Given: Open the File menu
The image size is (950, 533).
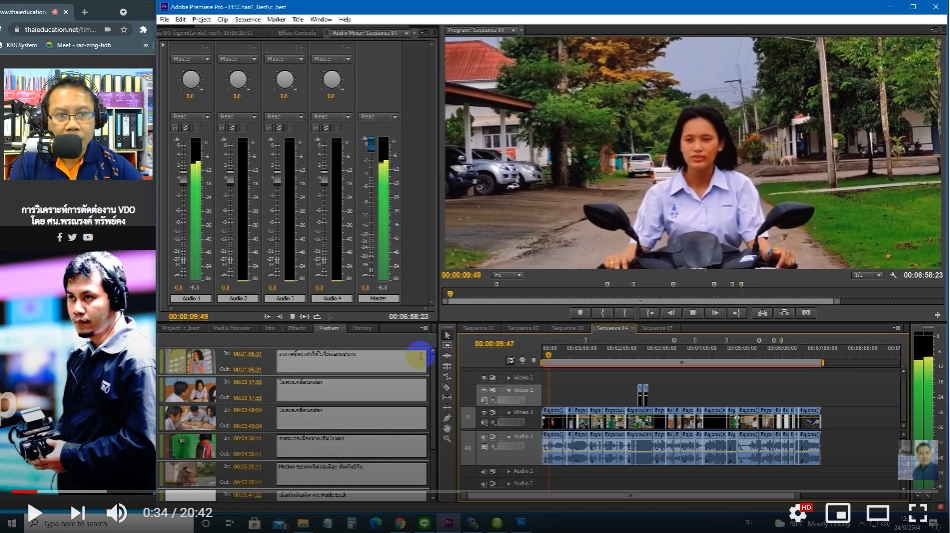Looking at the screenshot, I should pyautogui.click(x=164, y=19).
